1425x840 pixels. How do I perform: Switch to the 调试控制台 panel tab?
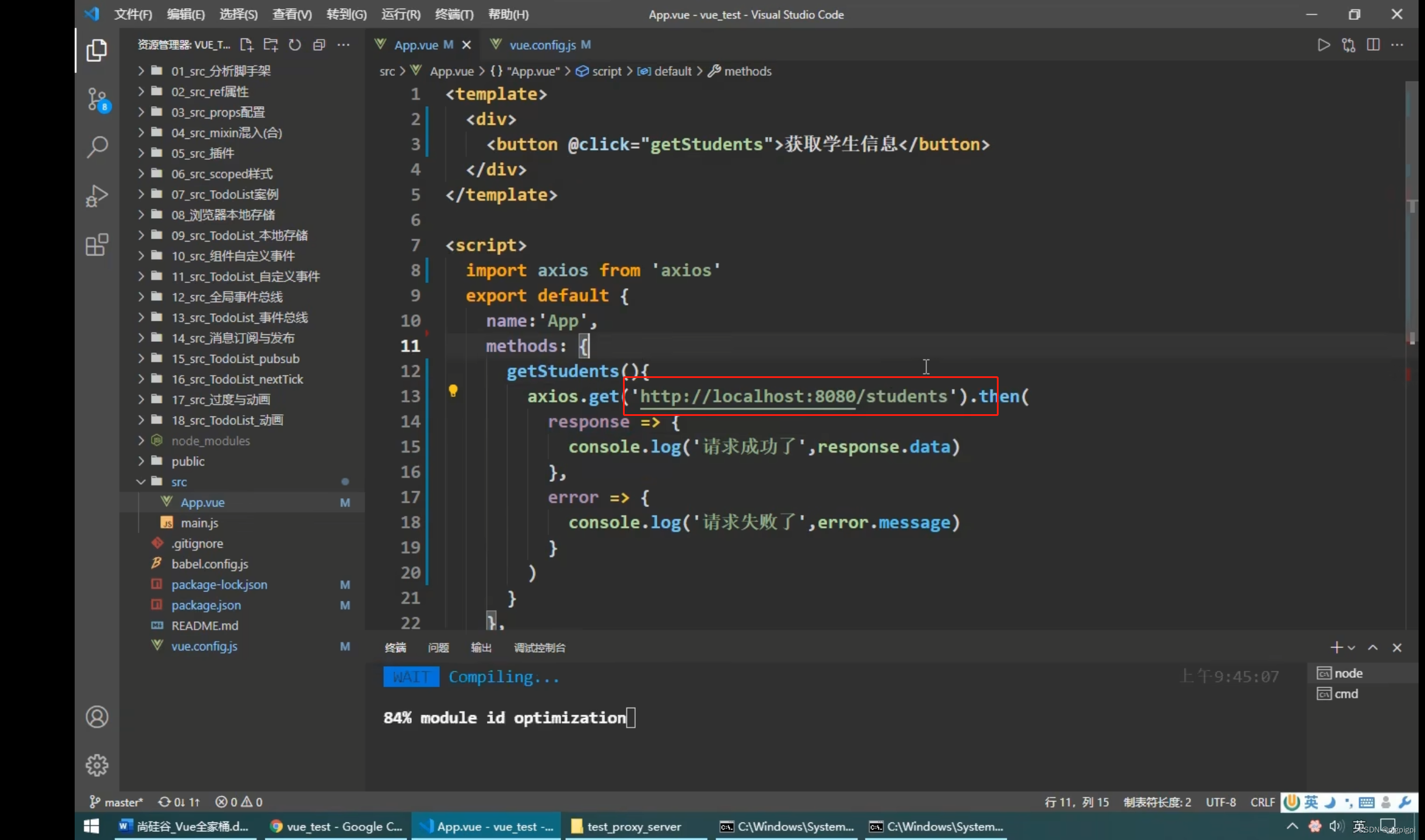tap(540, 647)
